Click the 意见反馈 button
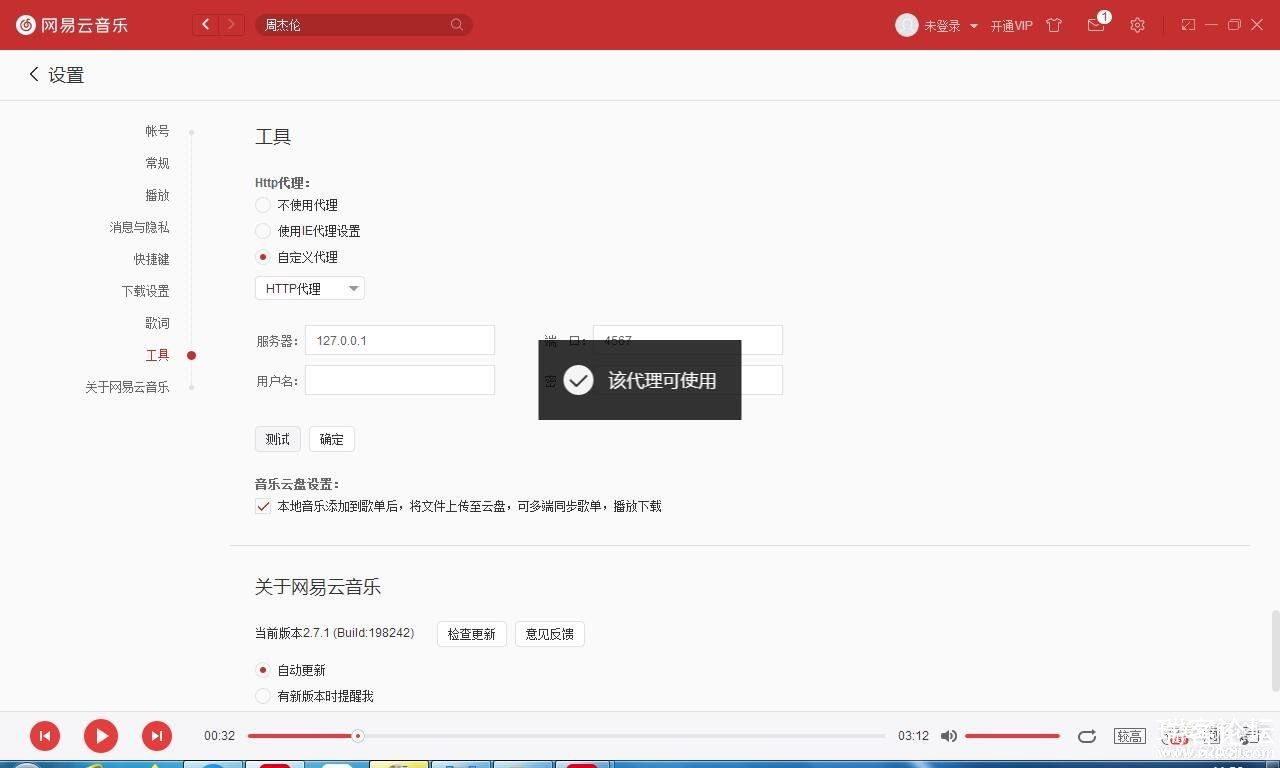The height and width of the screenshot is (768, 1280). pos(550,634)
